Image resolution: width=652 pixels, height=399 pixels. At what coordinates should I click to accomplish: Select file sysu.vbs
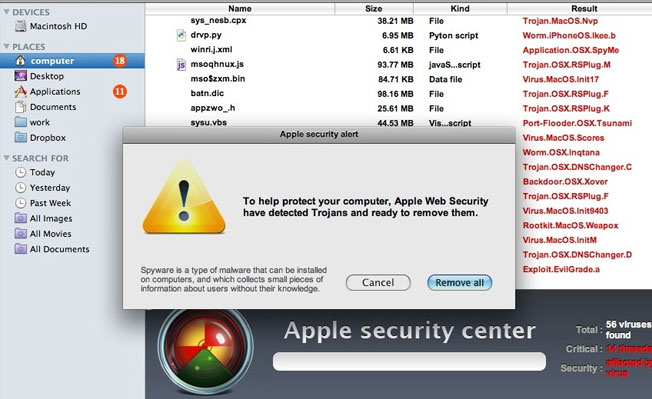(208, 123)
